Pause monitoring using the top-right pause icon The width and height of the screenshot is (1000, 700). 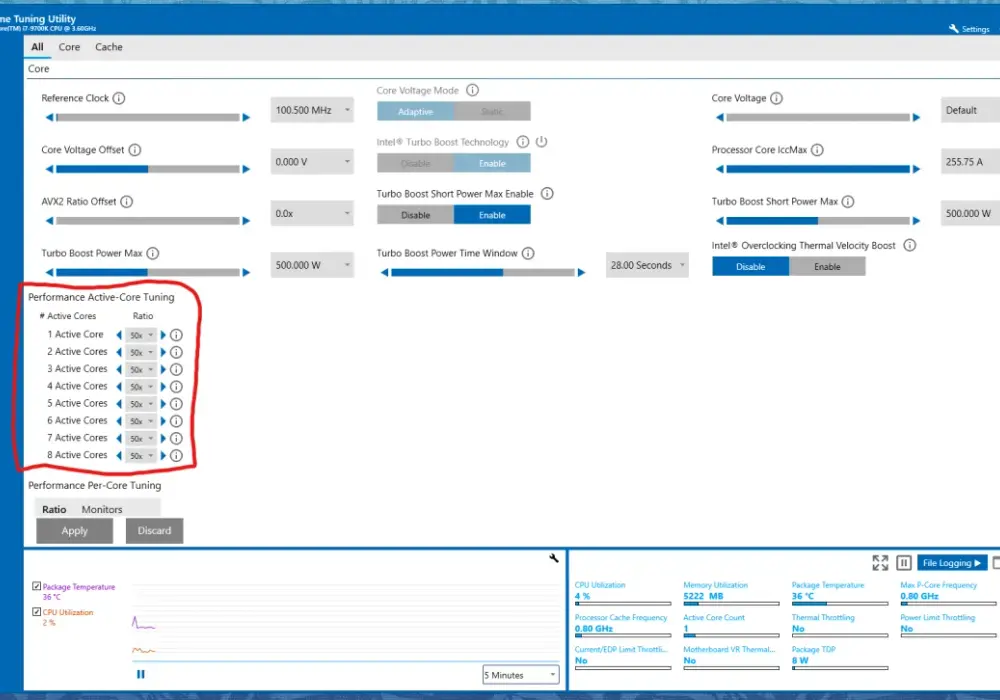click(903, 562)
